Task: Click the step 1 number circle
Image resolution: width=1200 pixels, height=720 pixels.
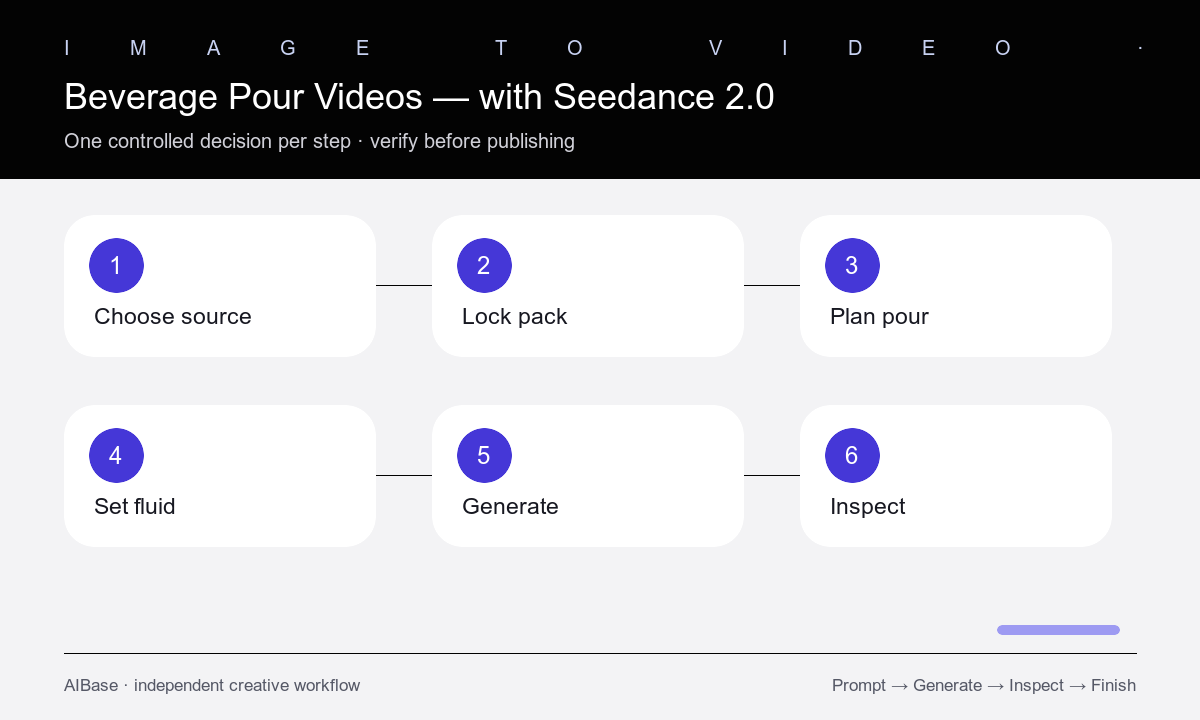Action: 116,266
